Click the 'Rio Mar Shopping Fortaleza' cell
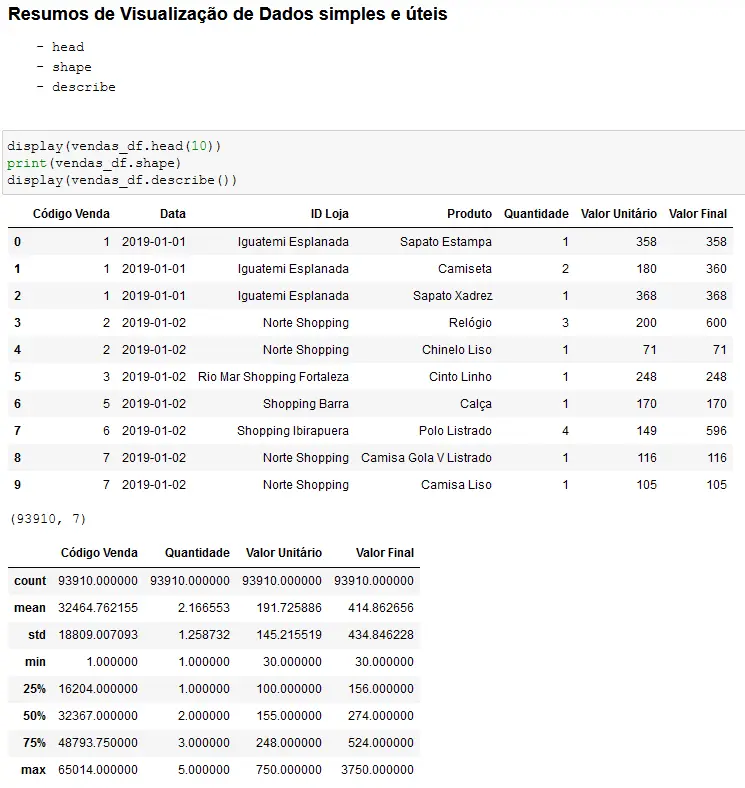Image resolution: width=745 pixels, height=788 pixels. 273,377
